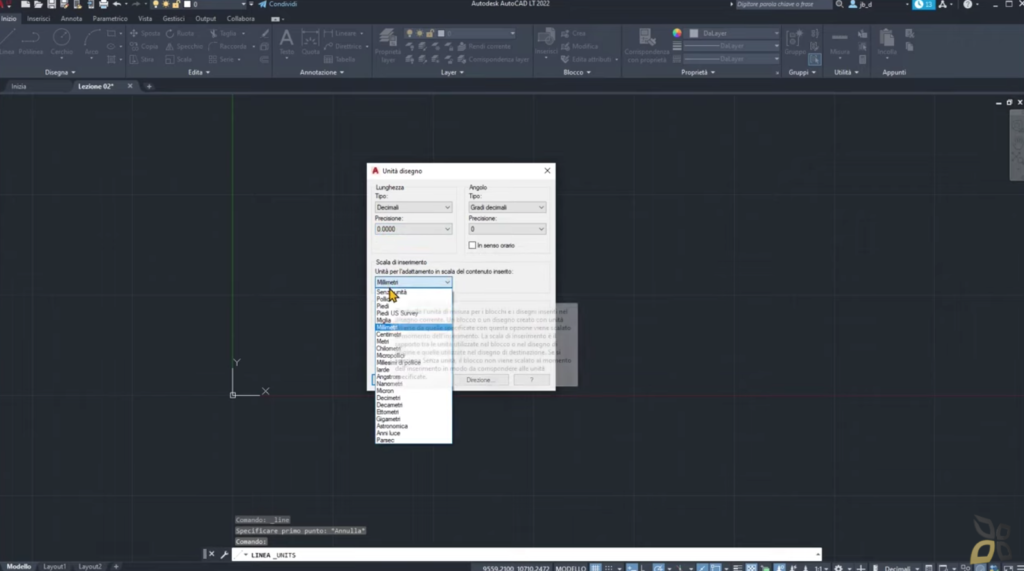
Task: Expand the Edita panel
Action: pos(199,73)
